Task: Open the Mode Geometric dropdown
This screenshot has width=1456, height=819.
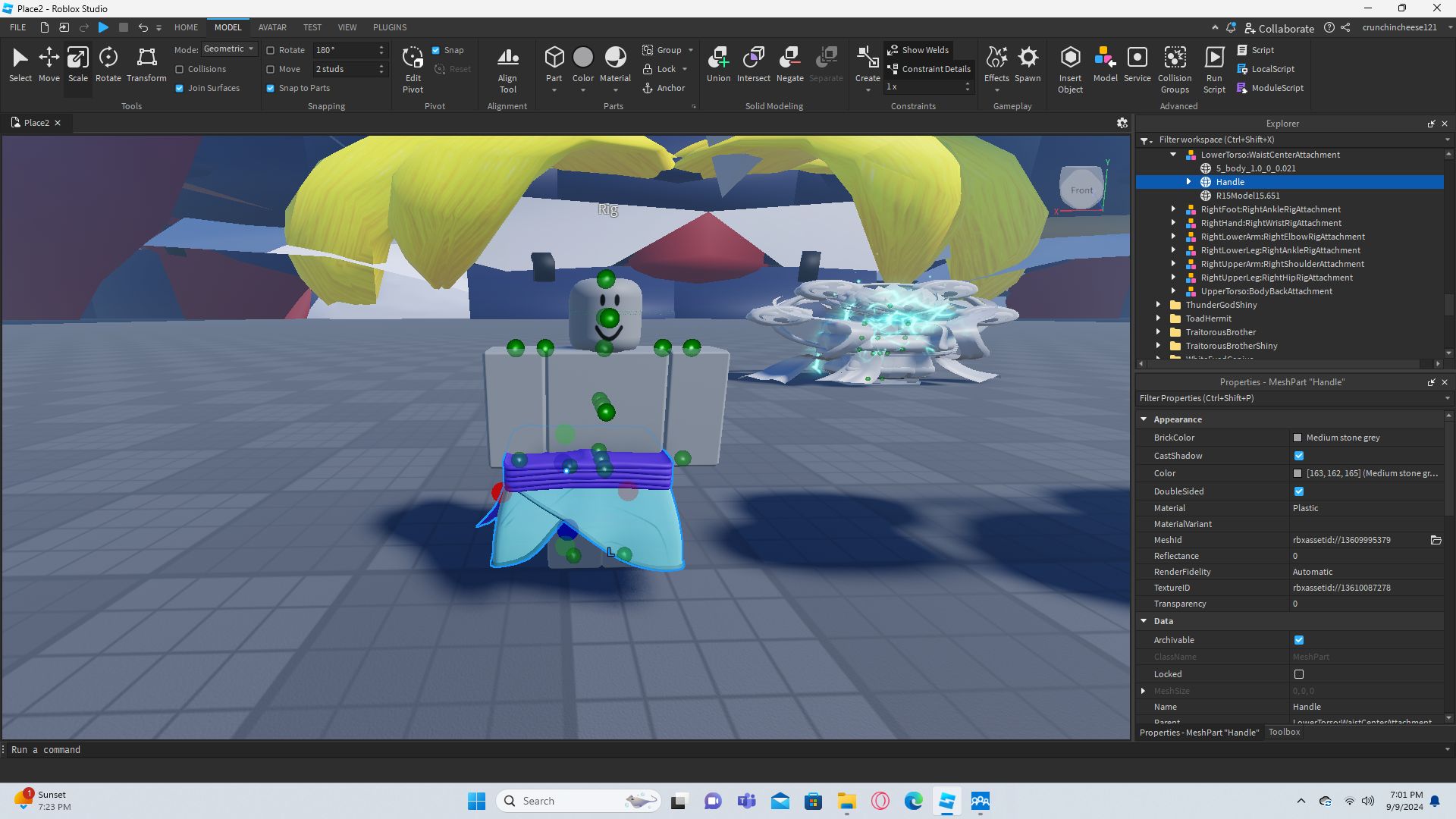Action: [x=229, y=49]
